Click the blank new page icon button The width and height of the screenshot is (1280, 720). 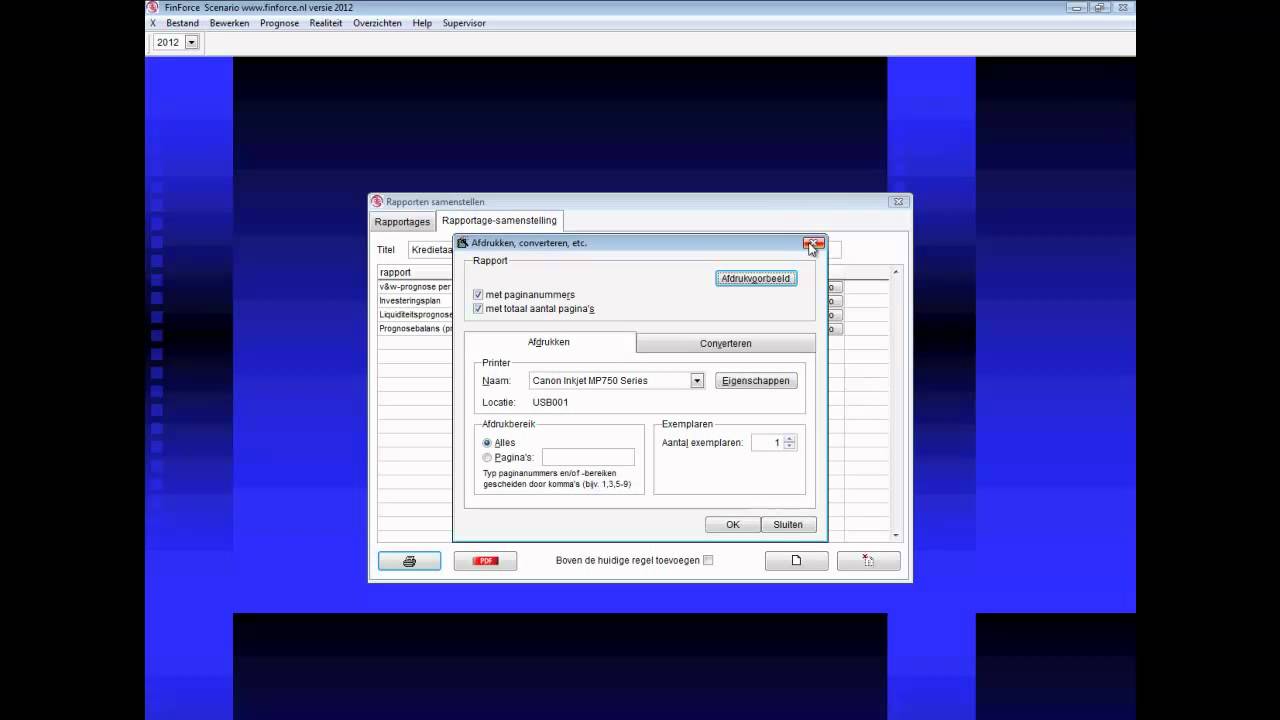pos(796,561)
